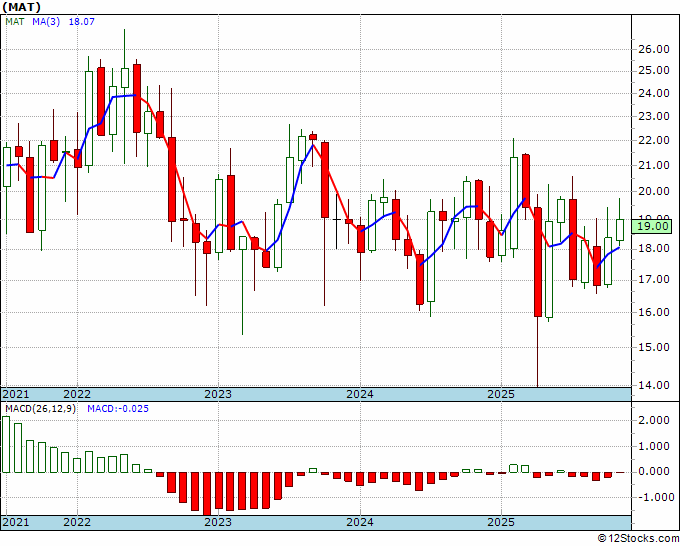
Task: Click the 14.00 price axis label
Action: click(654, 385)
